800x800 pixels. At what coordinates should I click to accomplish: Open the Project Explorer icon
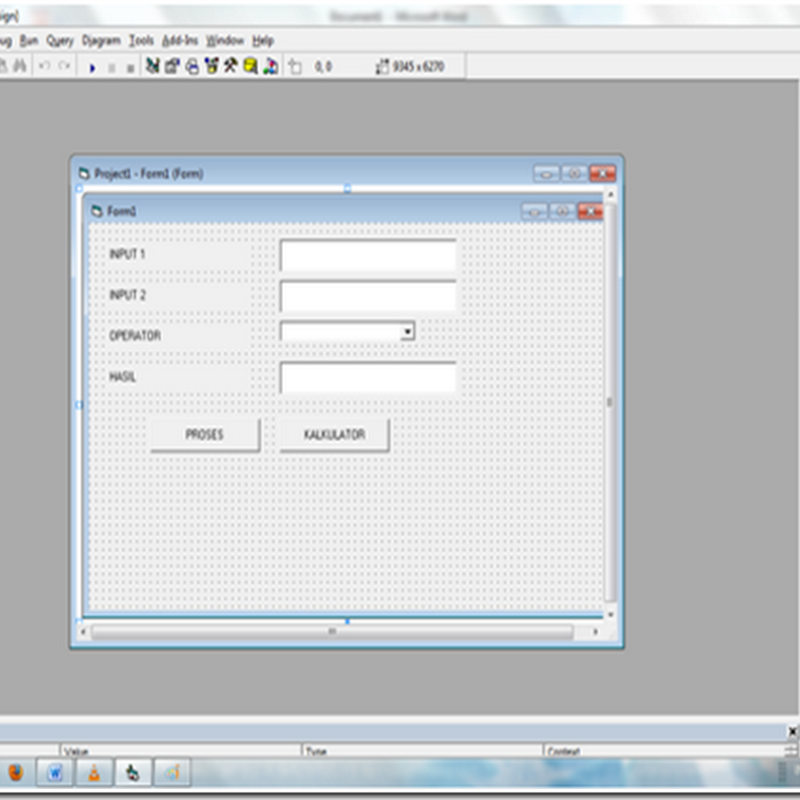[x=150, y=67]
